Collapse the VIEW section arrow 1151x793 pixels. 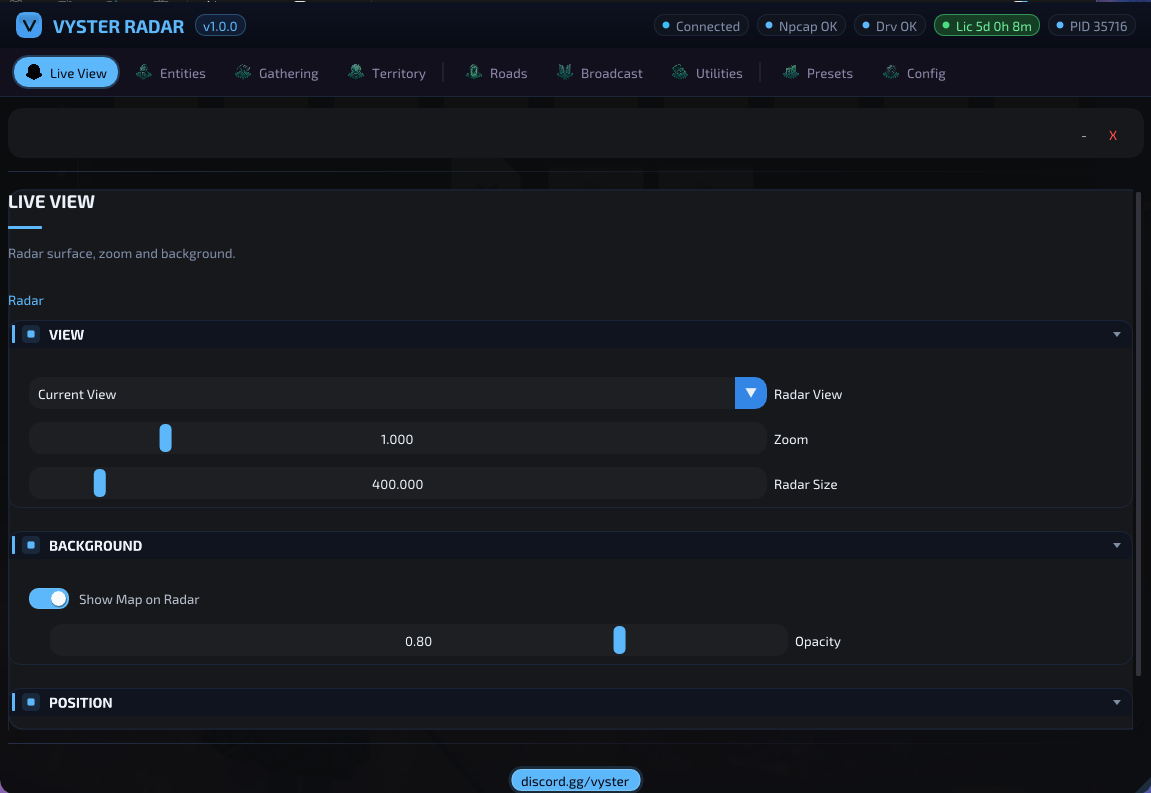(1116, 335)
